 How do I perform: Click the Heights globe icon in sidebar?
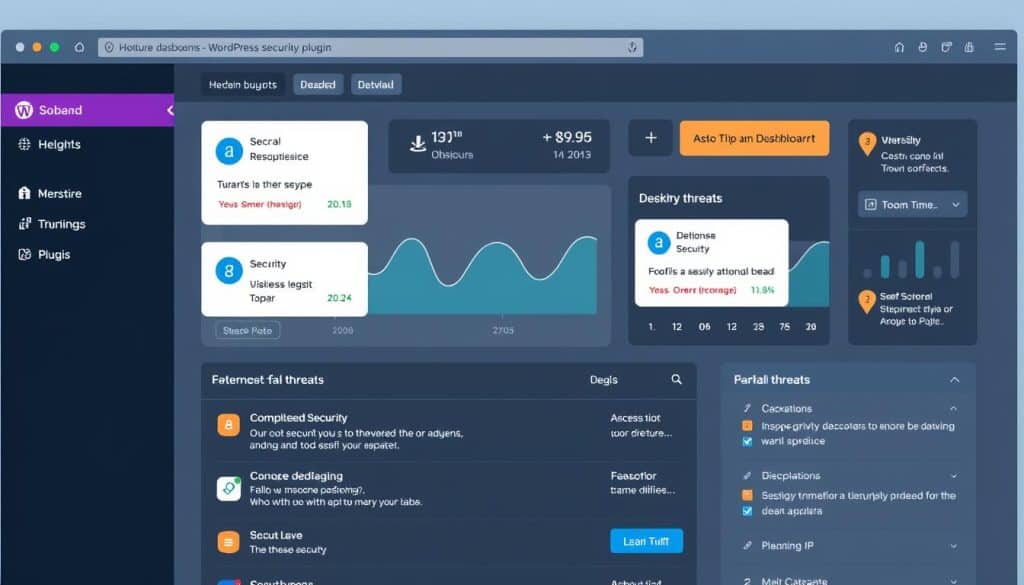pos(24,144)
